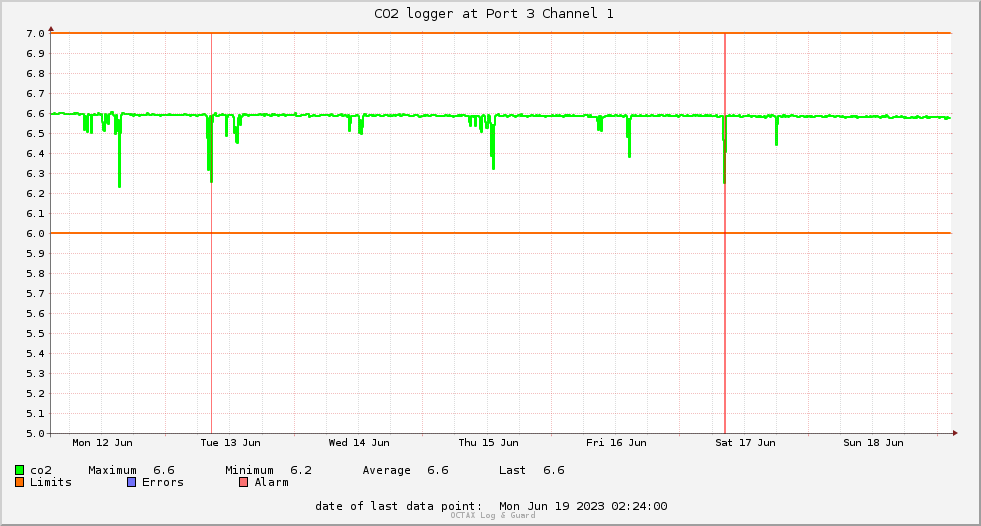Click the Mon 12 Jun axis label

click(x=103, y=443)
